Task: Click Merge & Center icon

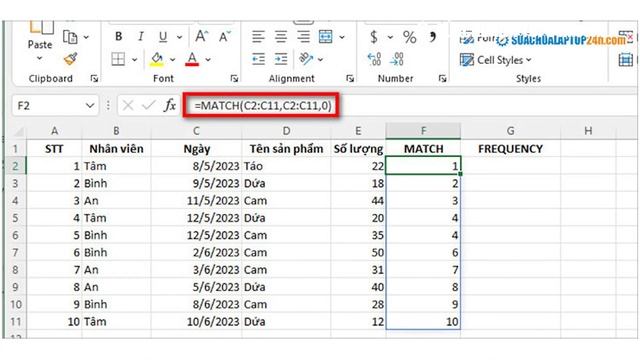Action: pos(326,37)
